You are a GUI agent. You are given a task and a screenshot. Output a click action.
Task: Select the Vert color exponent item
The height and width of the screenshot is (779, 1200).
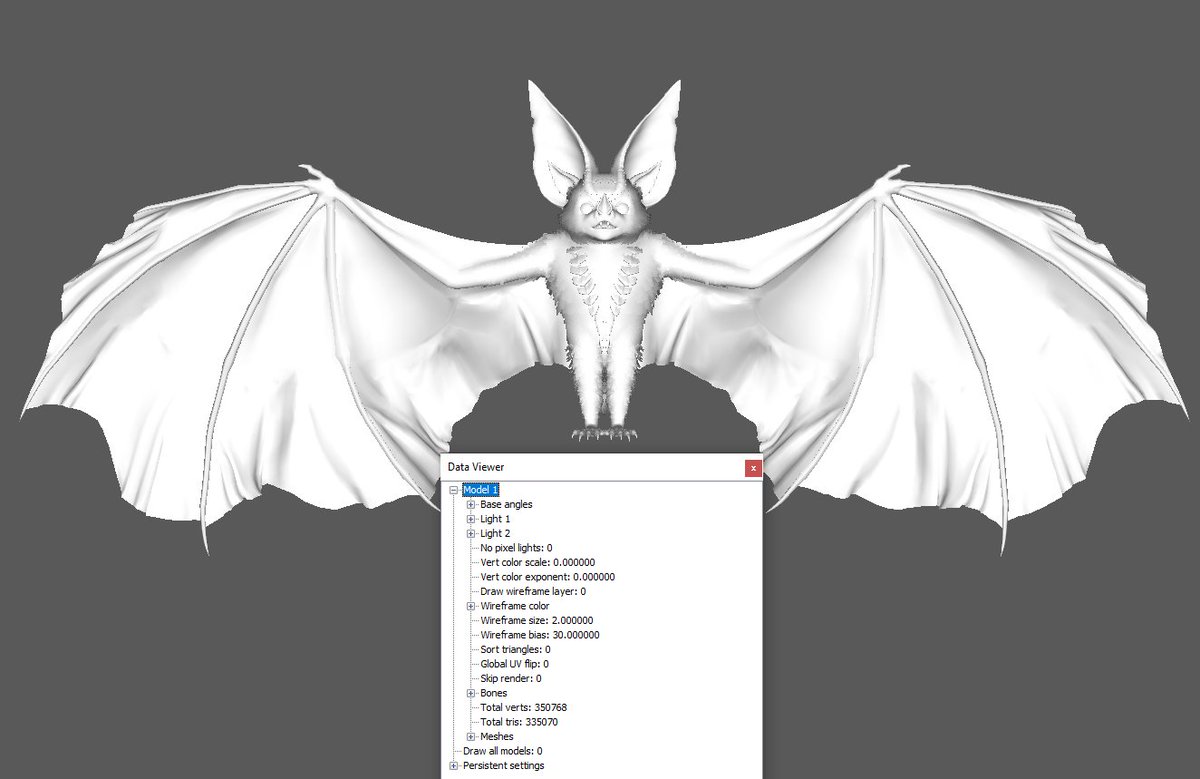pyautogui.click(x=547, y=577)
